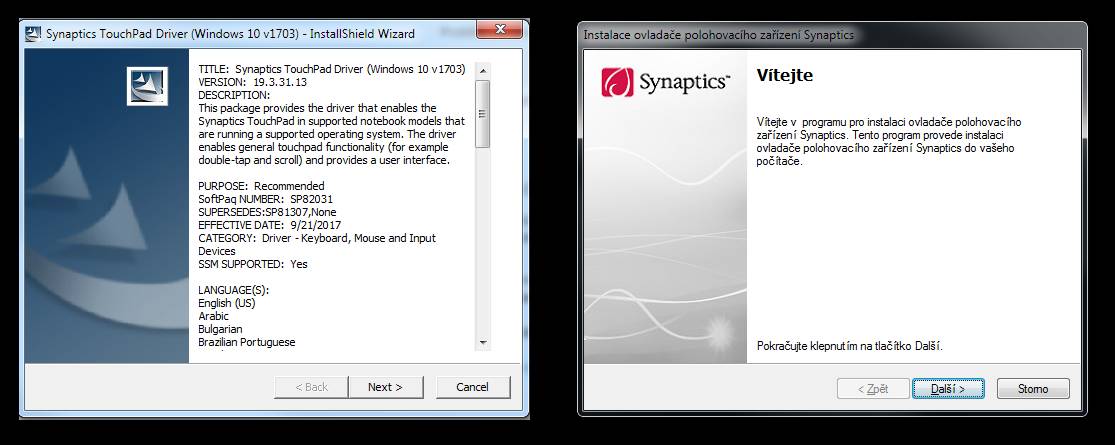Click the 'DESCRIPTION:' label
The image size is (1115, 445).
click(x=234, y=95)
